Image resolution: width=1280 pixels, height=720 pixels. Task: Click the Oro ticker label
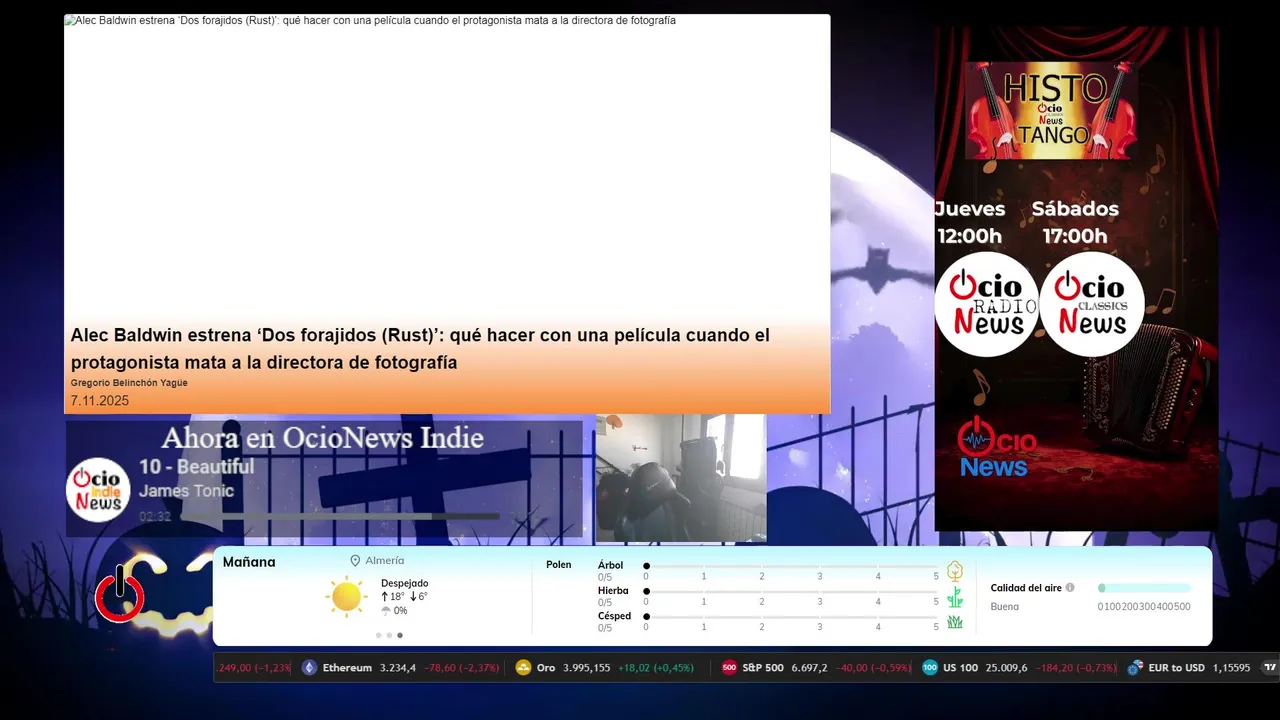[546, 668]
